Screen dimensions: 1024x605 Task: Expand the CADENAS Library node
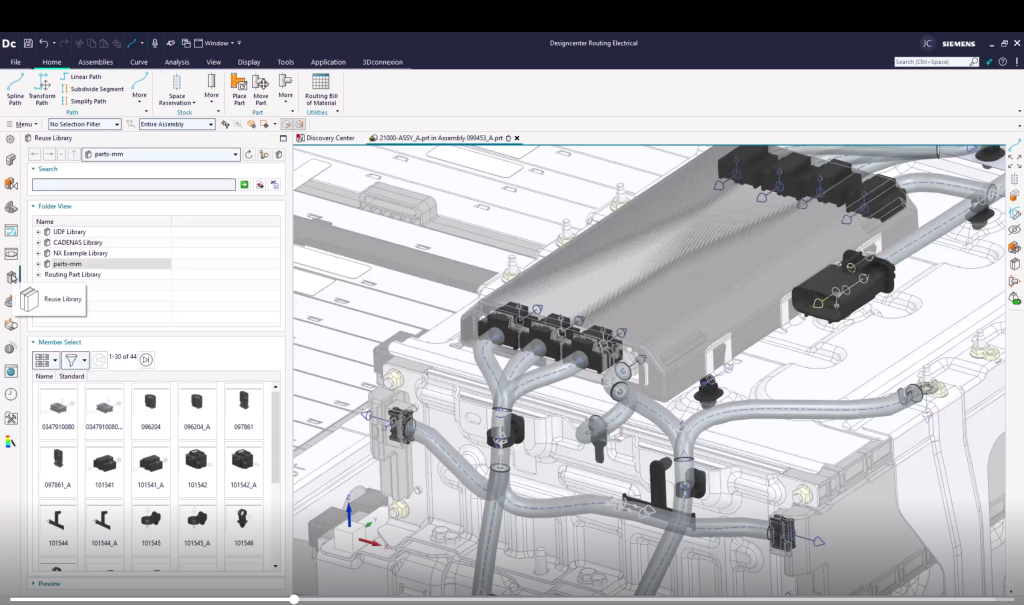pyautogui.click(x=38, y=242)
